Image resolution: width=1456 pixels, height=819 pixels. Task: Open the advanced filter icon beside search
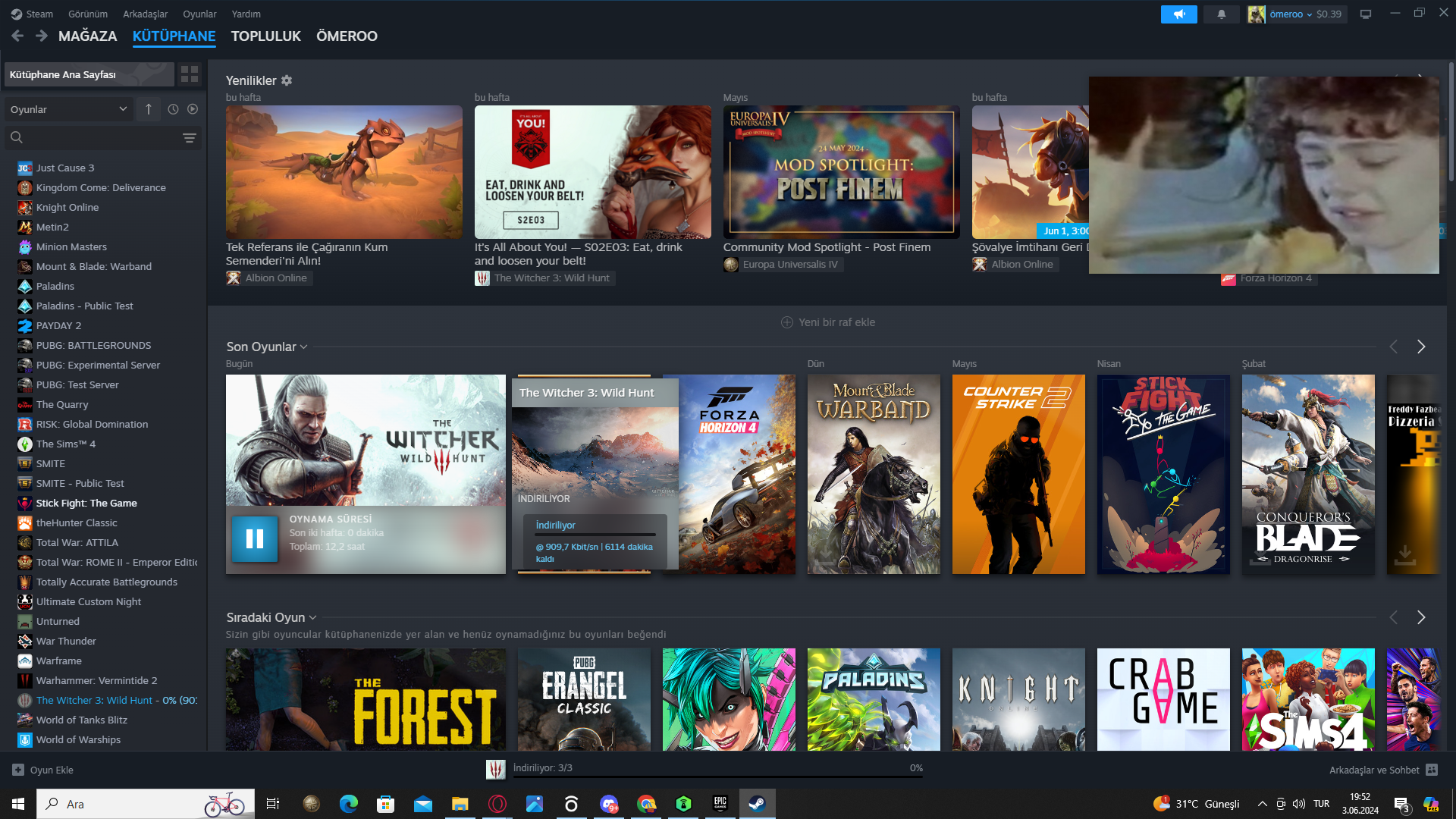[190, 137]
